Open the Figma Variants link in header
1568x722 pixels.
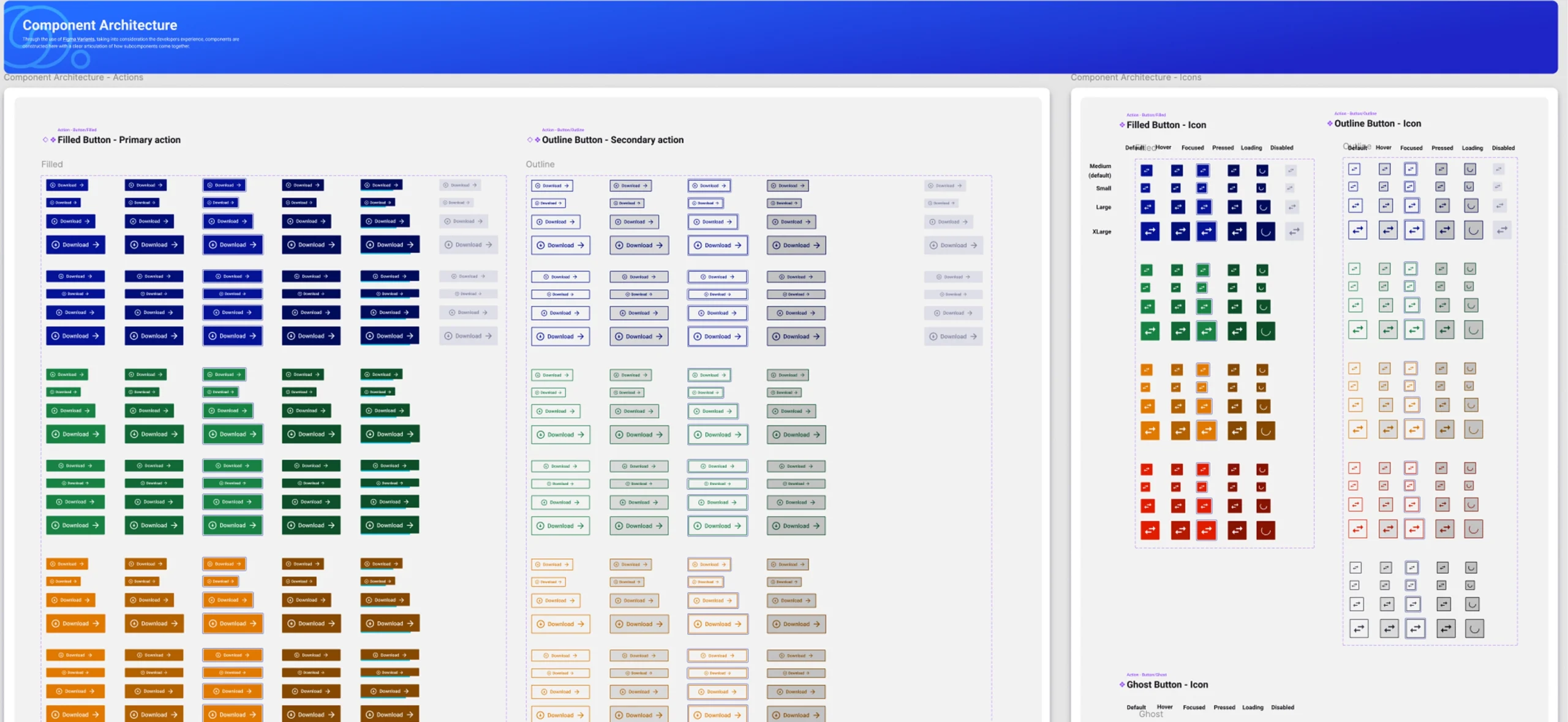pyautogui.click(x=78, y=39)
